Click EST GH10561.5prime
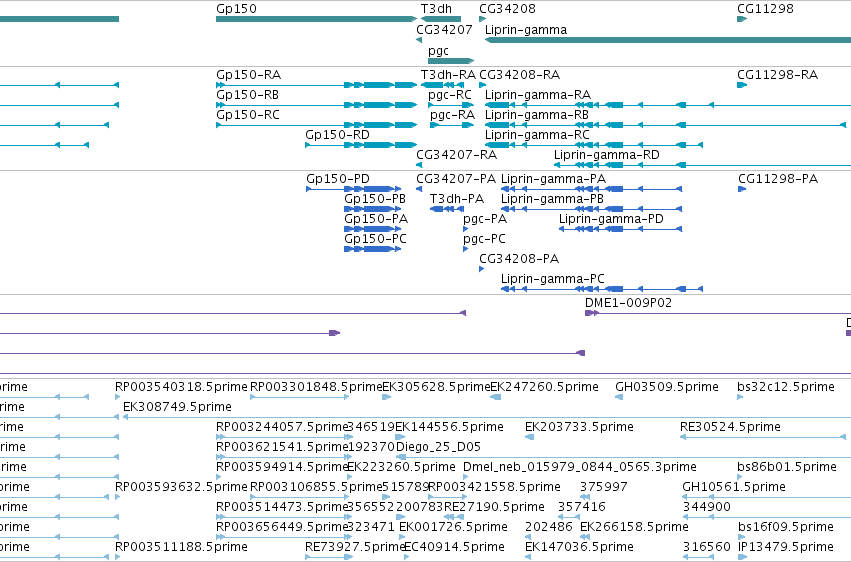 pos(734,488)
